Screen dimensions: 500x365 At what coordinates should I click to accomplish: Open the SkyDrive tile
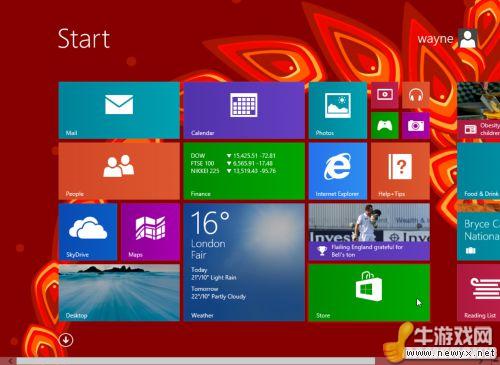[x=88, y=232]
